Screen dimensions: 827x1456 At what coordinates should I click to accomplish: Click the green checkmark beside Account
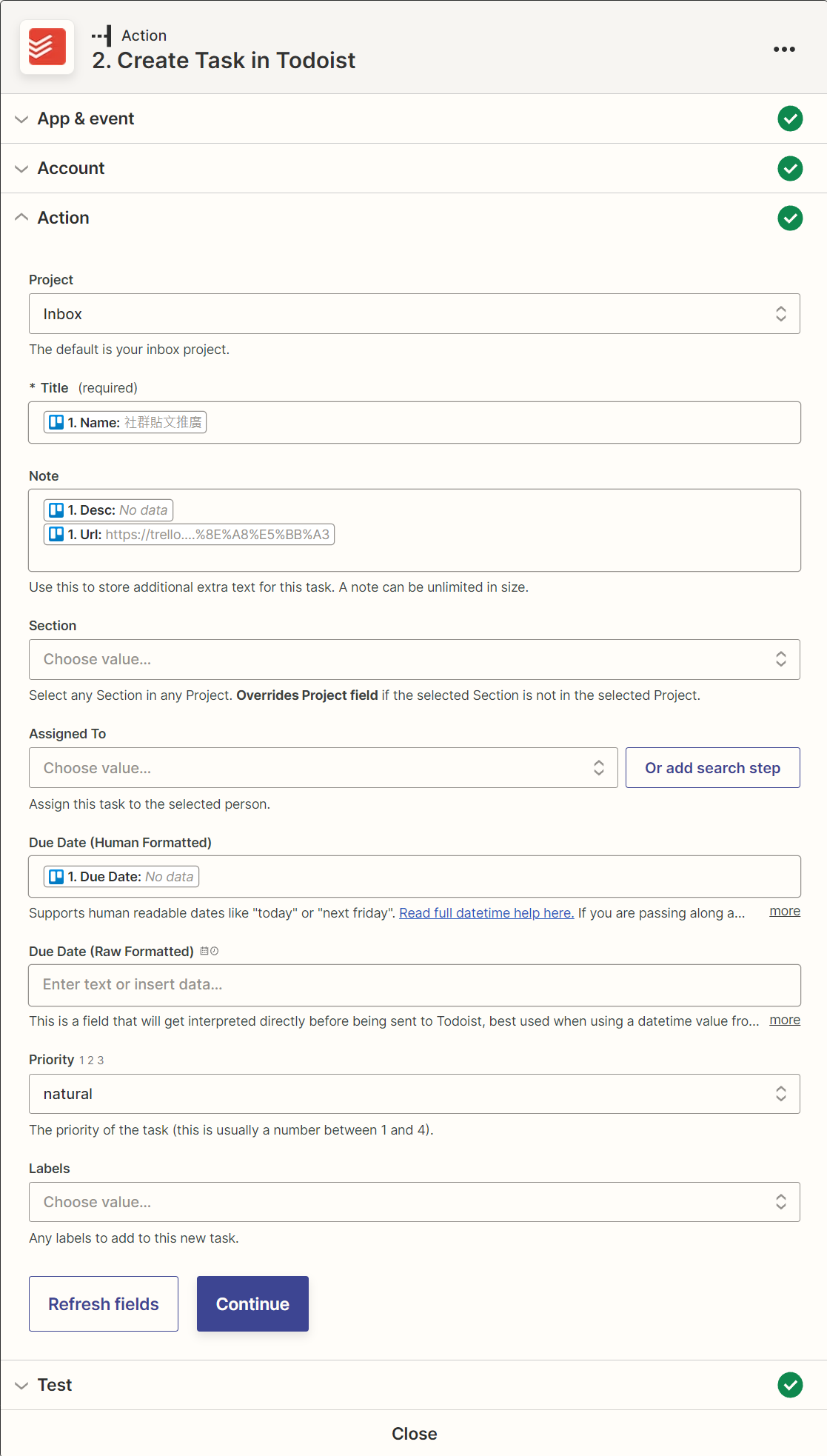(790, 168)
